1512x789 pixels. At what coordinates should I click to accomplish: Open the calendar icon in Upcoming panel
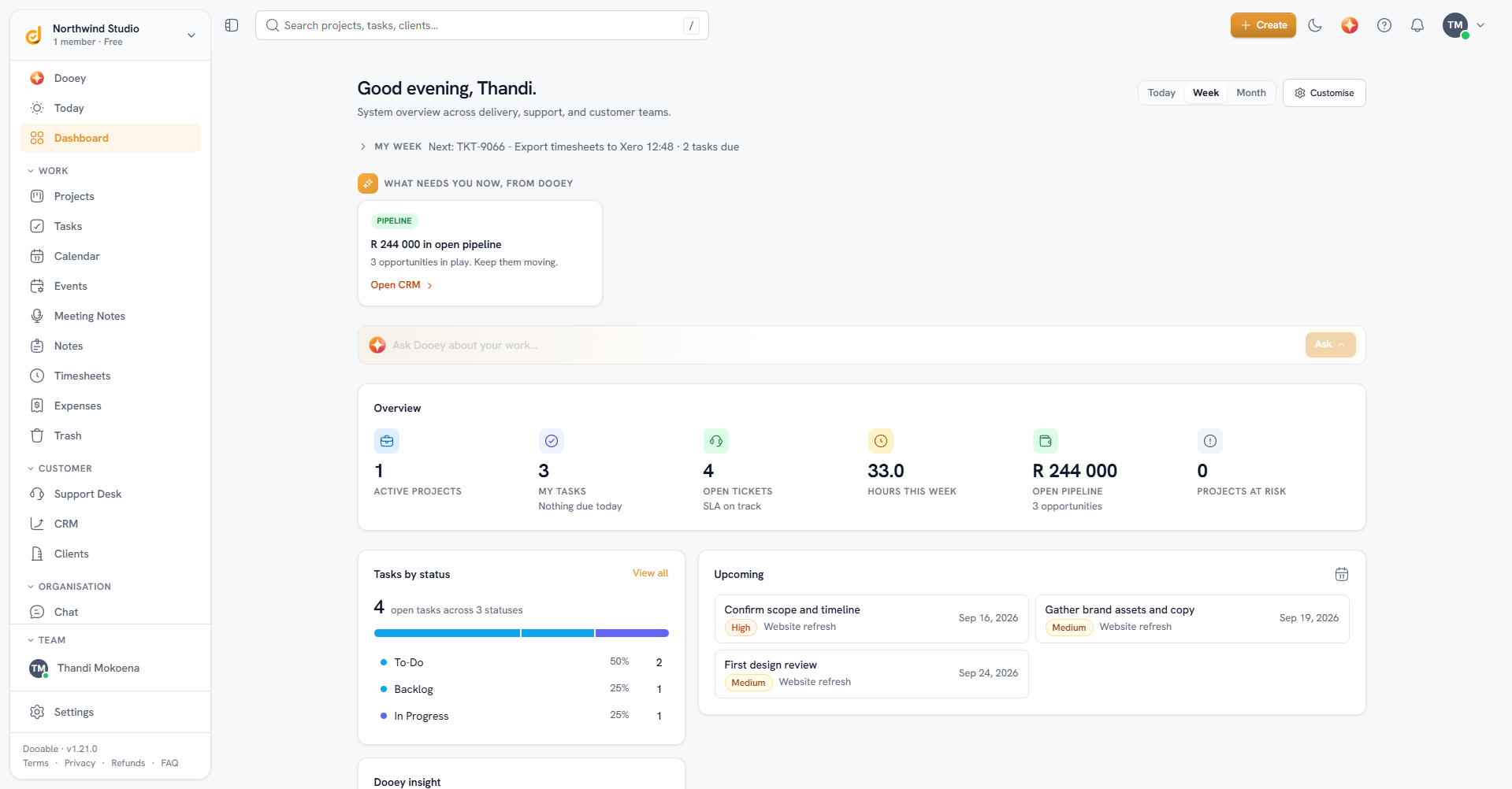[x=1342, y=574]
